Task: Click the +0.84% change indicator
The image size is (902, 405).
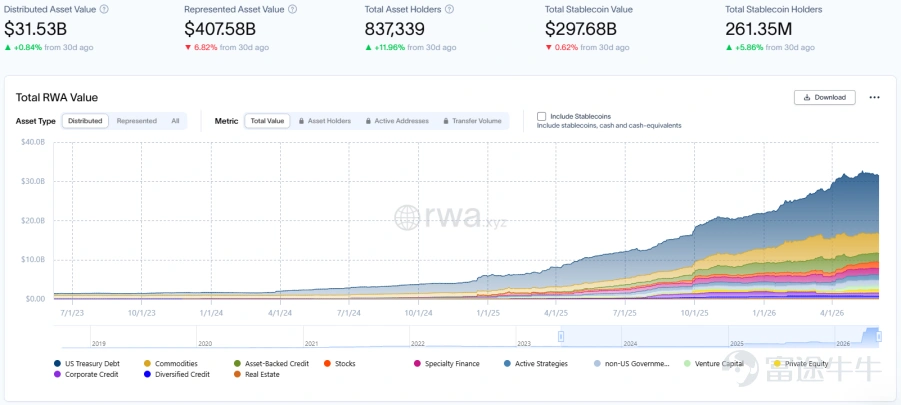Action: coord(24,47)
